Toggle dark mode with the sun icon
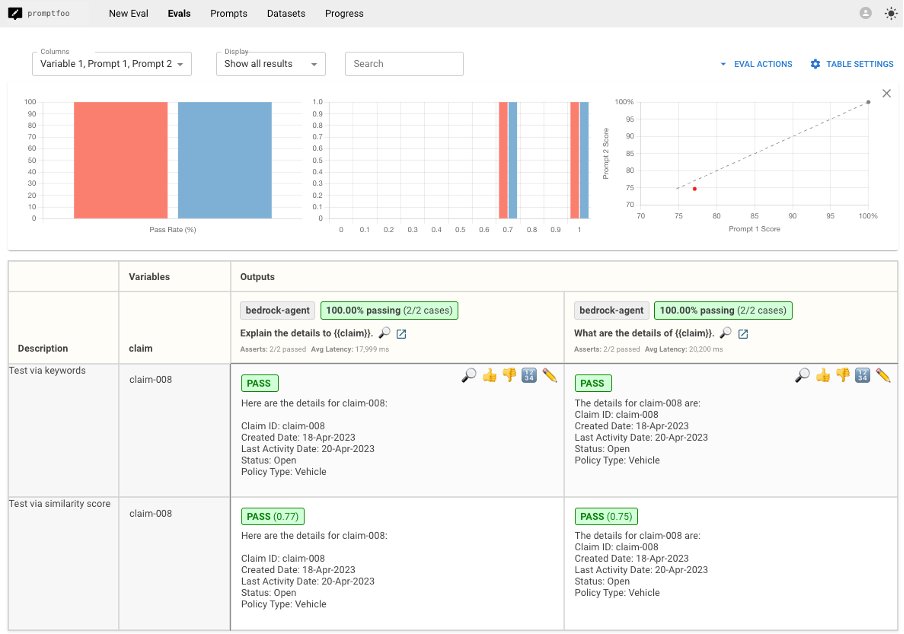 pos(890,13)
